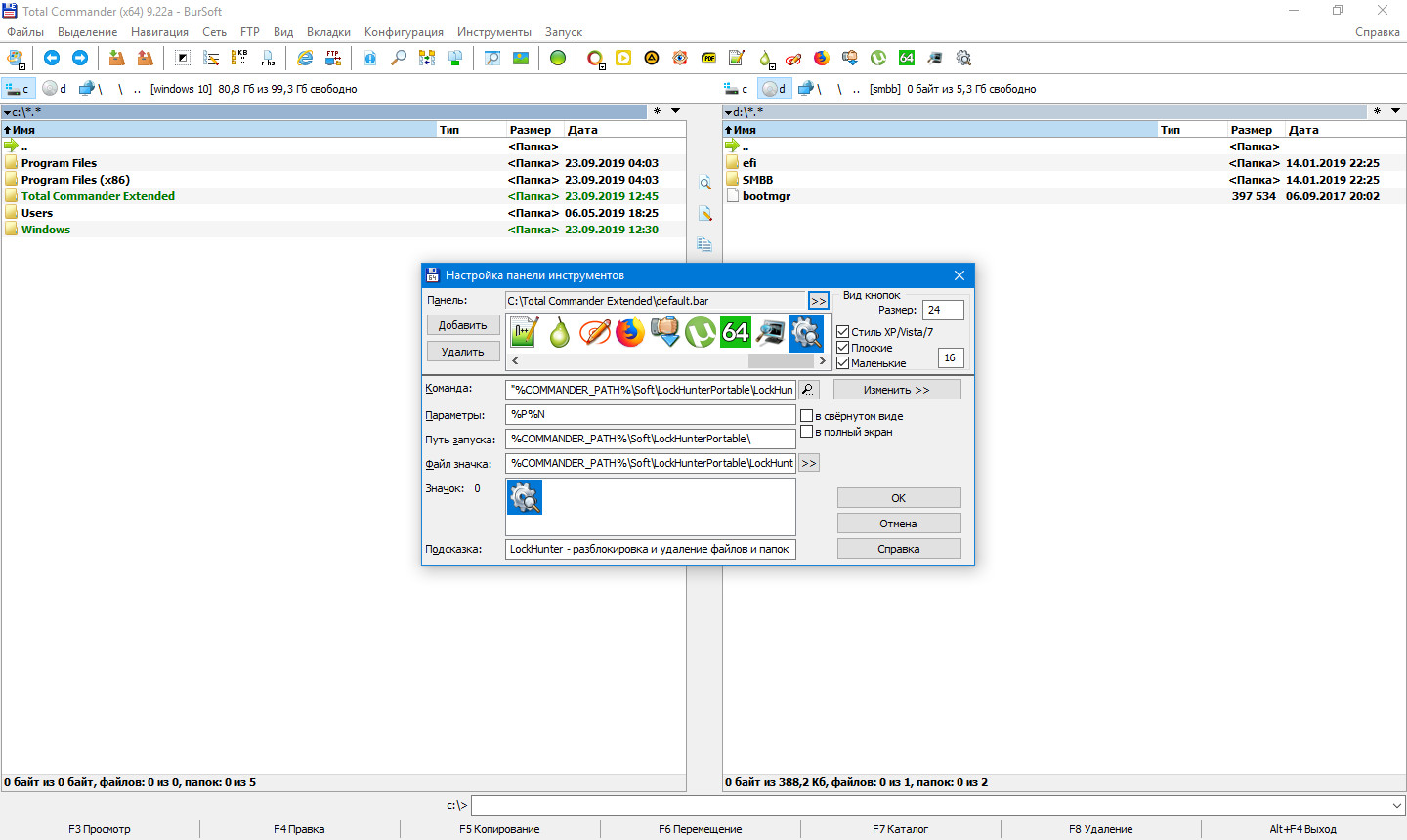Open the Справка menu at right
This screenshot has height=840, width=1407.
(x=1378, y=32)
